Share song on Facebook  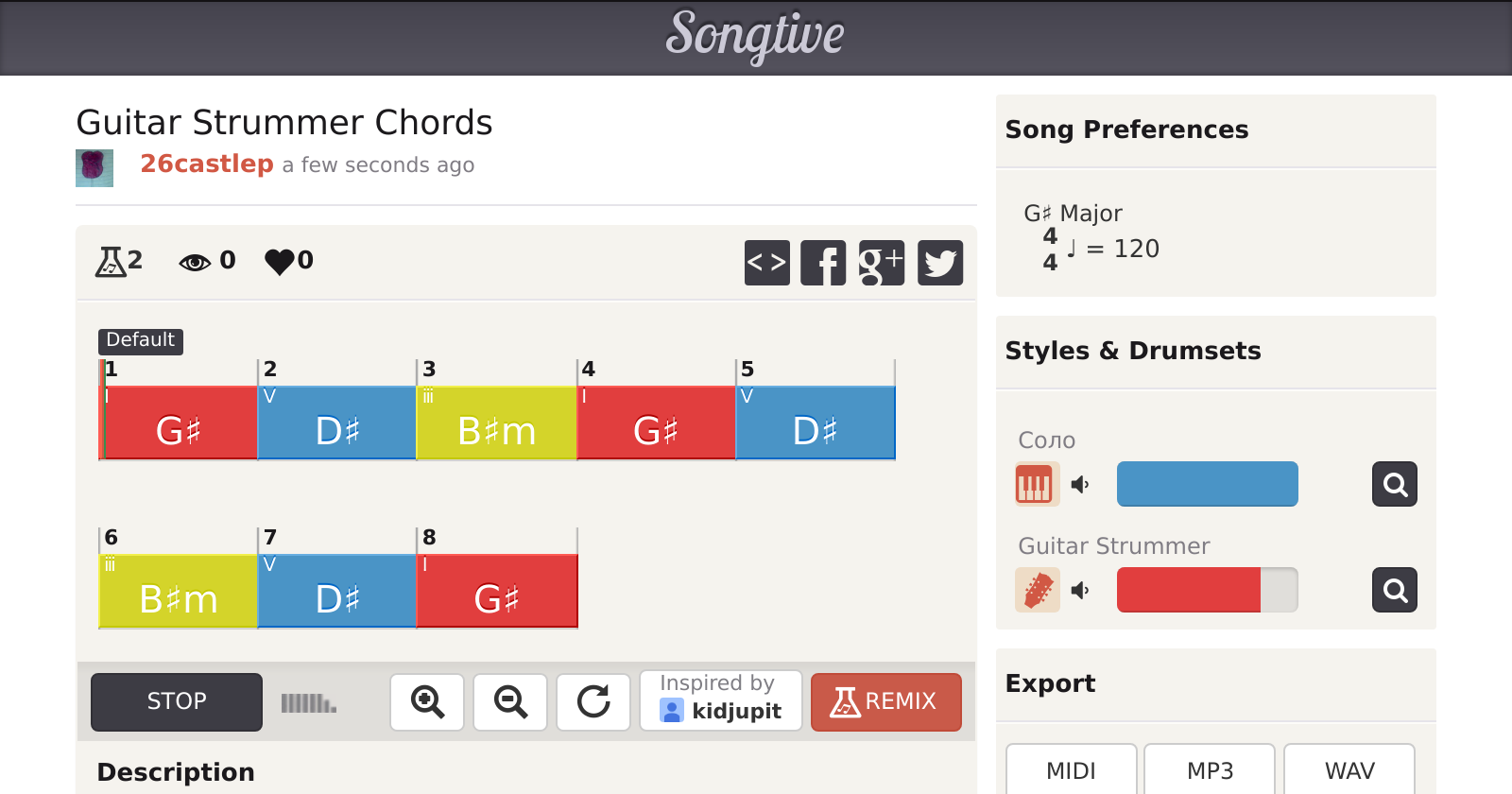point(823,263)
